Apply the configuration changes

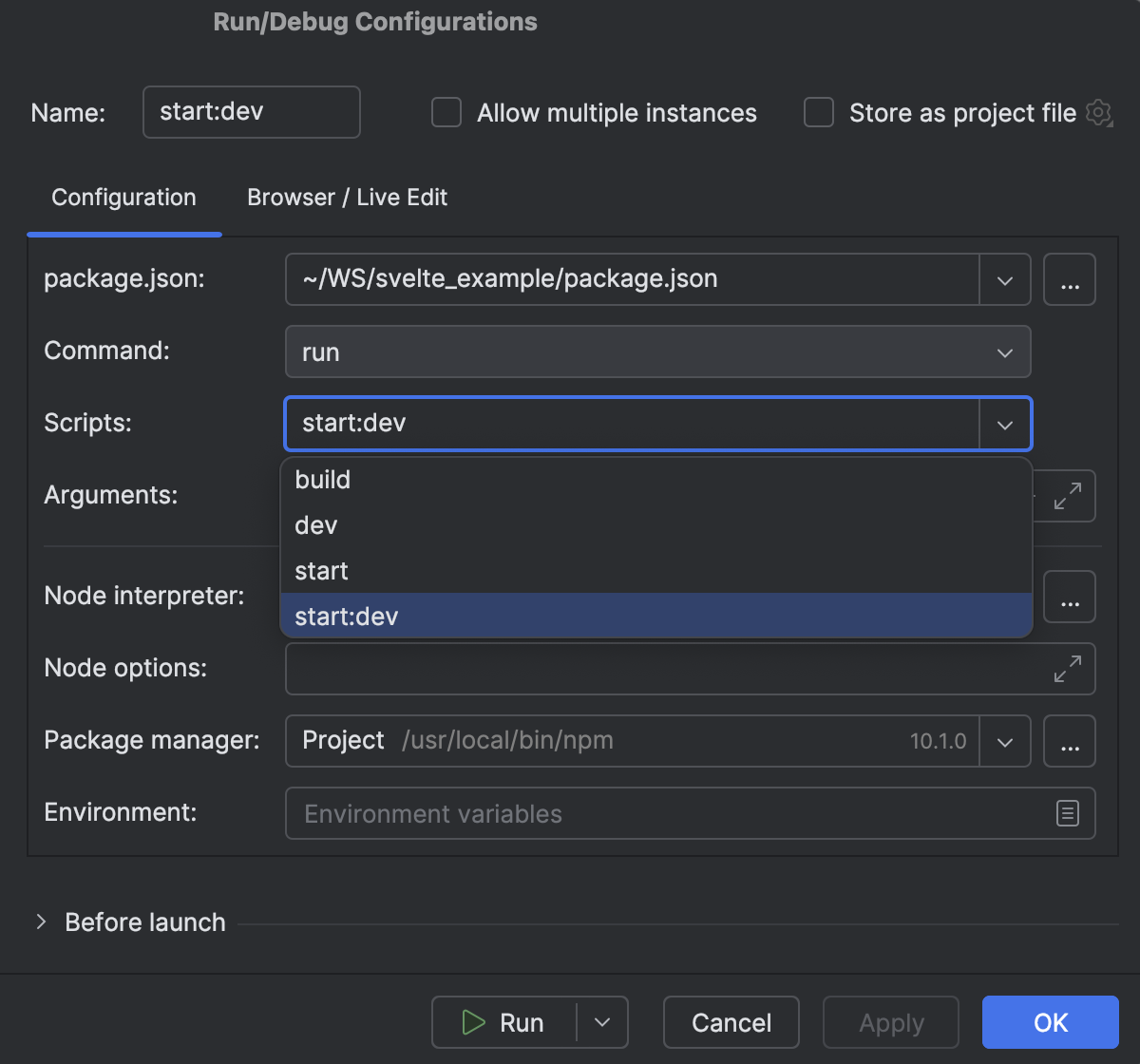pos(890,1022)
